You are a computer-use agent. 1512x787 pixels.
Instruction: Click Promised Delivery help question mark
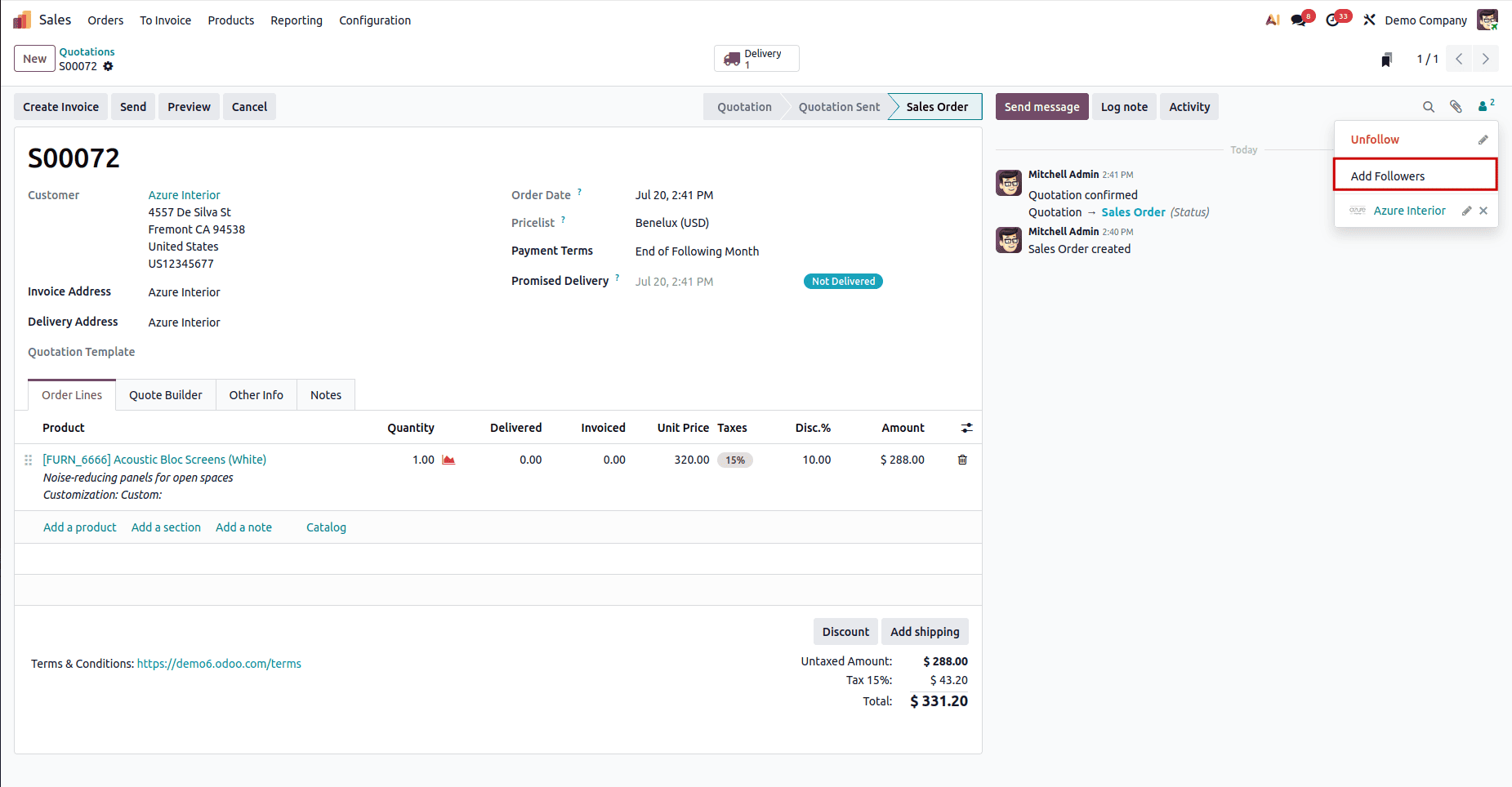click(617, 278)
